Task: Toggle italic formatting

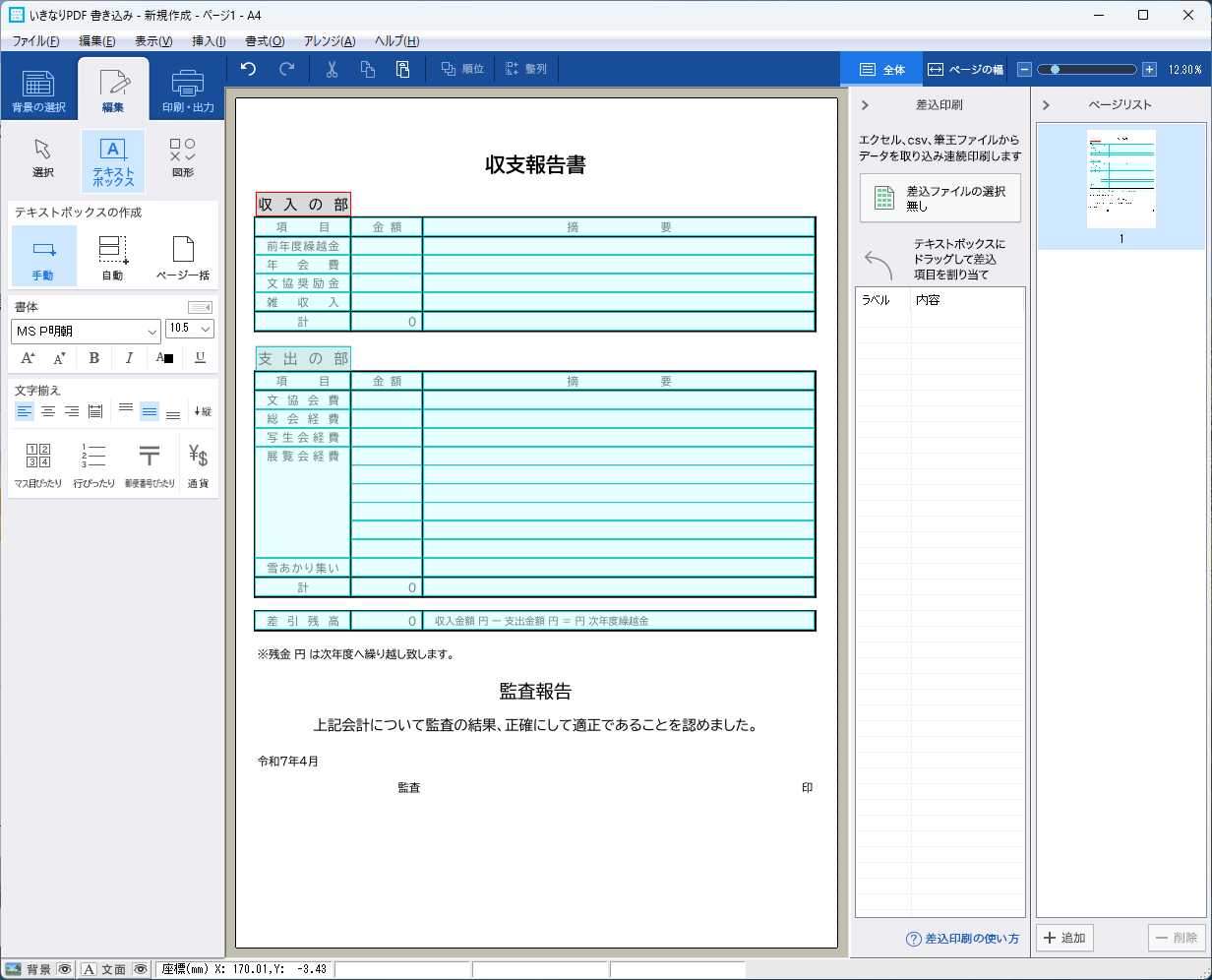Action: click(128, 357)
